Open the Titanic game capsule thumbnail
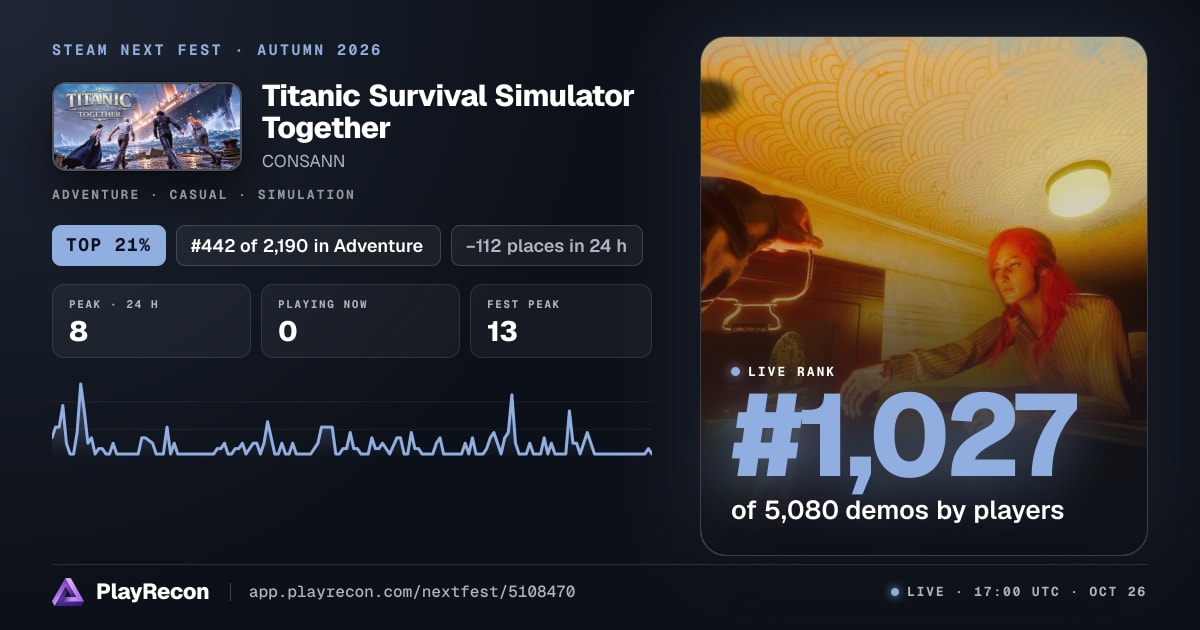 147,126
